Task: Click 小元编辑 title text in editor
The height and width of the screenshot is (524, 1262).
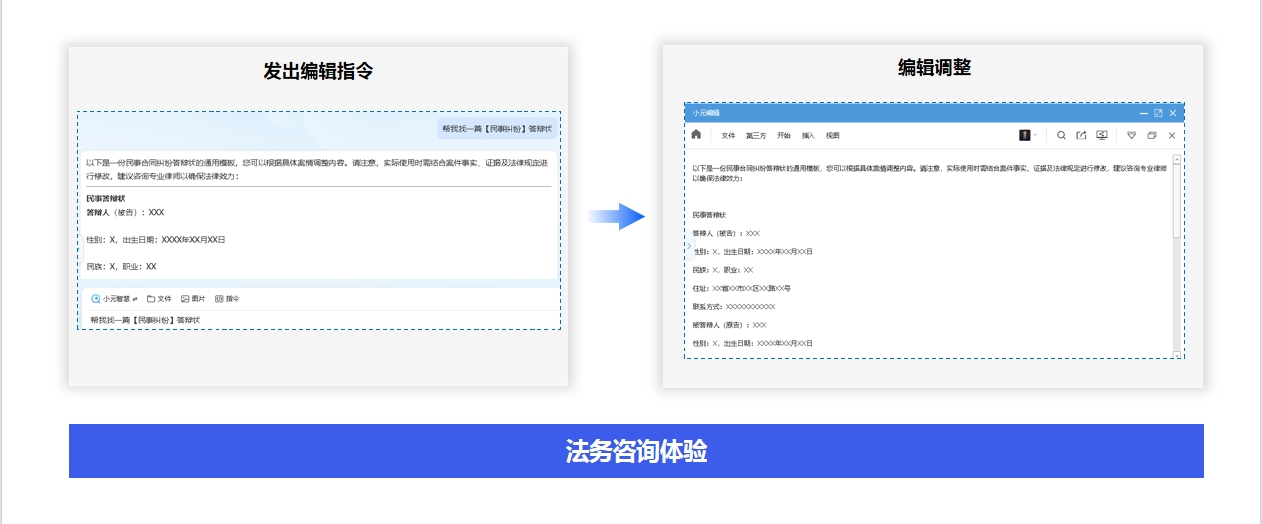Action: pos(706,113)
